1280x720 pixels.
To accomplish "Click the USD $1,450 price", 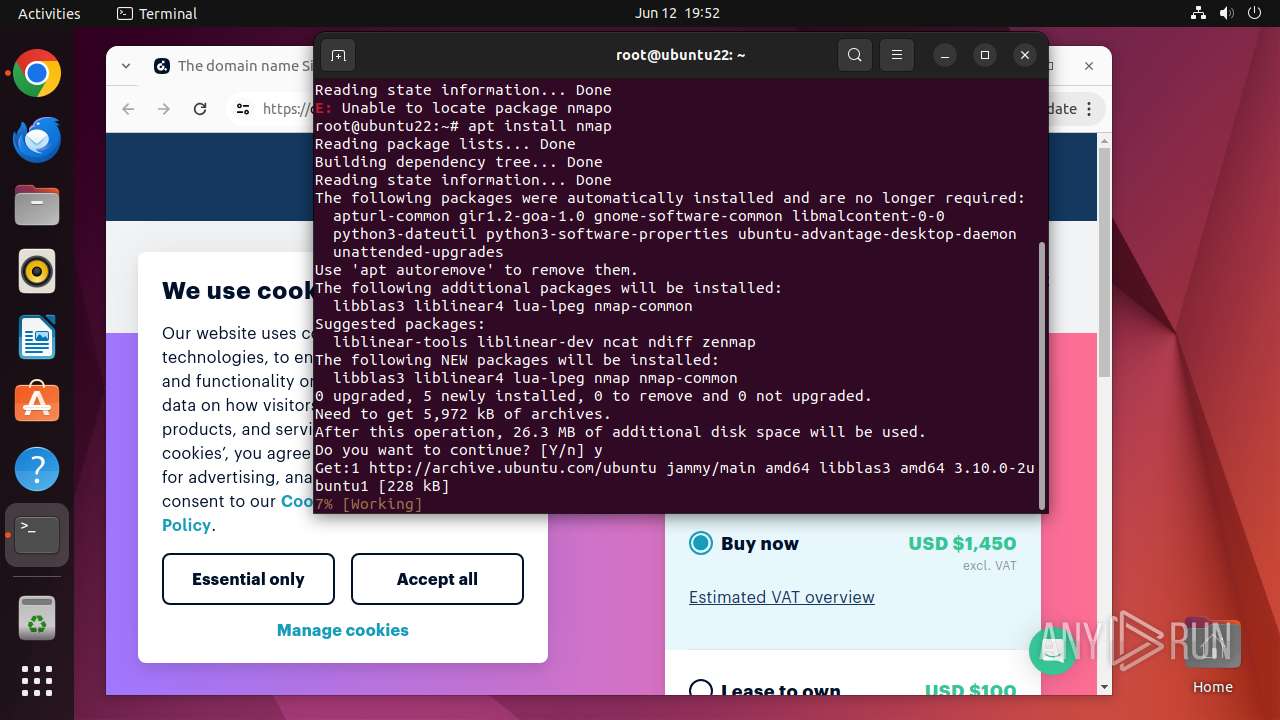I will 962,543.
